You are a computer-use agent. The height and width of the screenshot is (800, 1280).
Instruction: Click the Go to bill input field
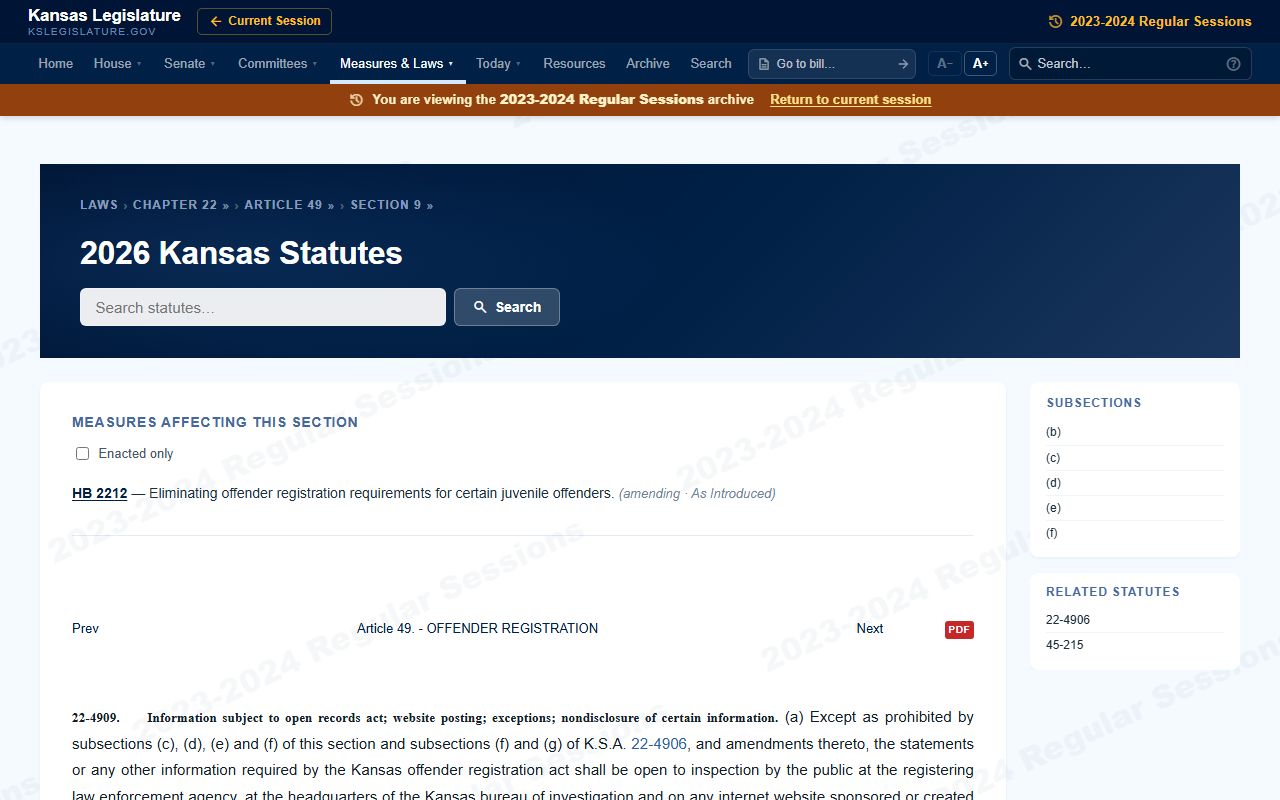[832, 64]
